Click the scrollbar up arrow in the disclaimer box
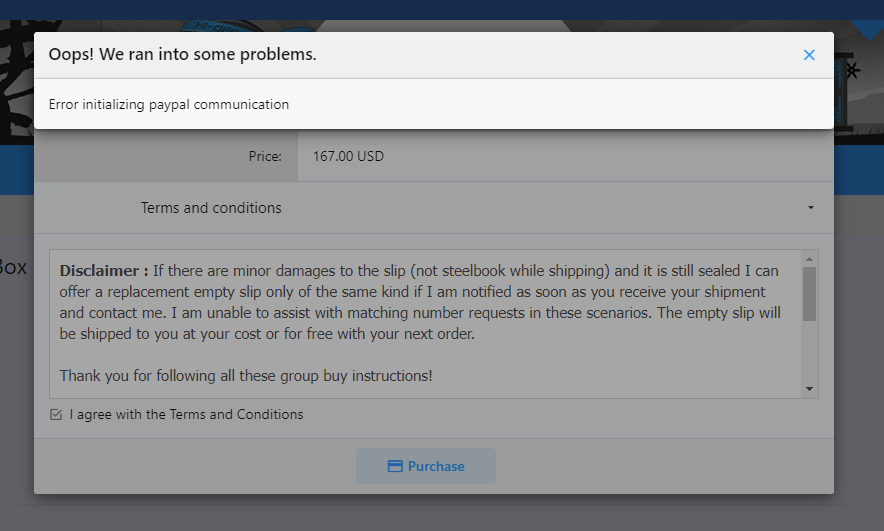884x531 pixels. click(810, 259)
